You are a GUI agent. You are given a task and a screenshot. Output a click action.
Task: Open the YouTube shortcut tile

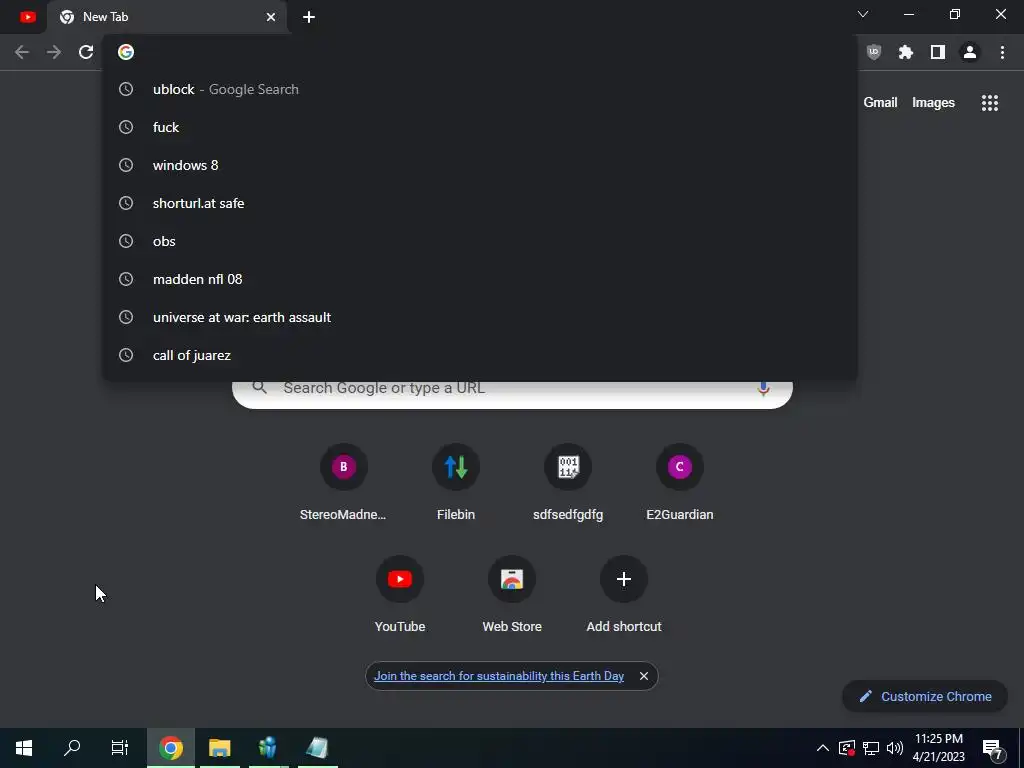pos(400,595)
